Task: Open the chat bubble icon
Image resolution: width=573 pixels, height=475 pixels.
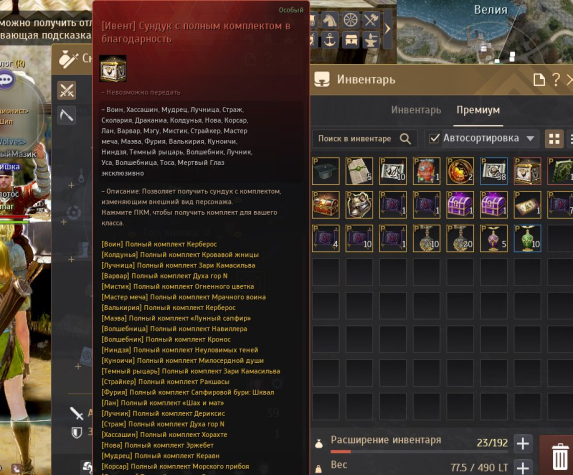Action: (x=7, y=80)
